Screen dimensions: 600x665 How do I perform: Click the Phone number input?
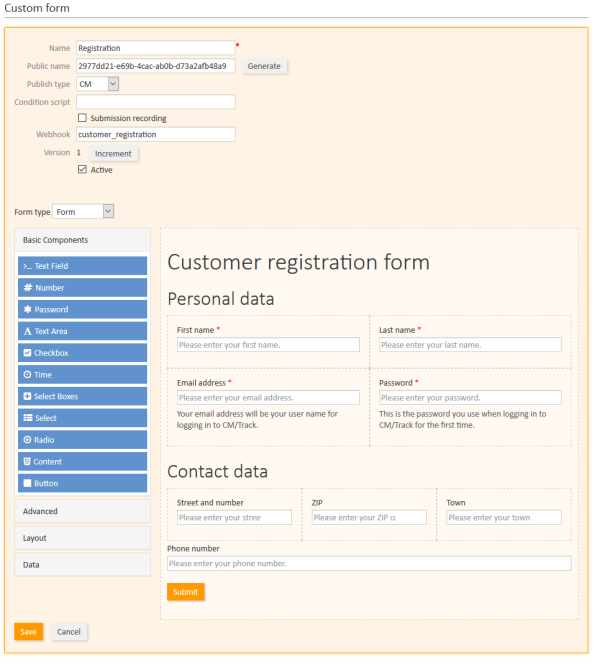pos(369,564)
